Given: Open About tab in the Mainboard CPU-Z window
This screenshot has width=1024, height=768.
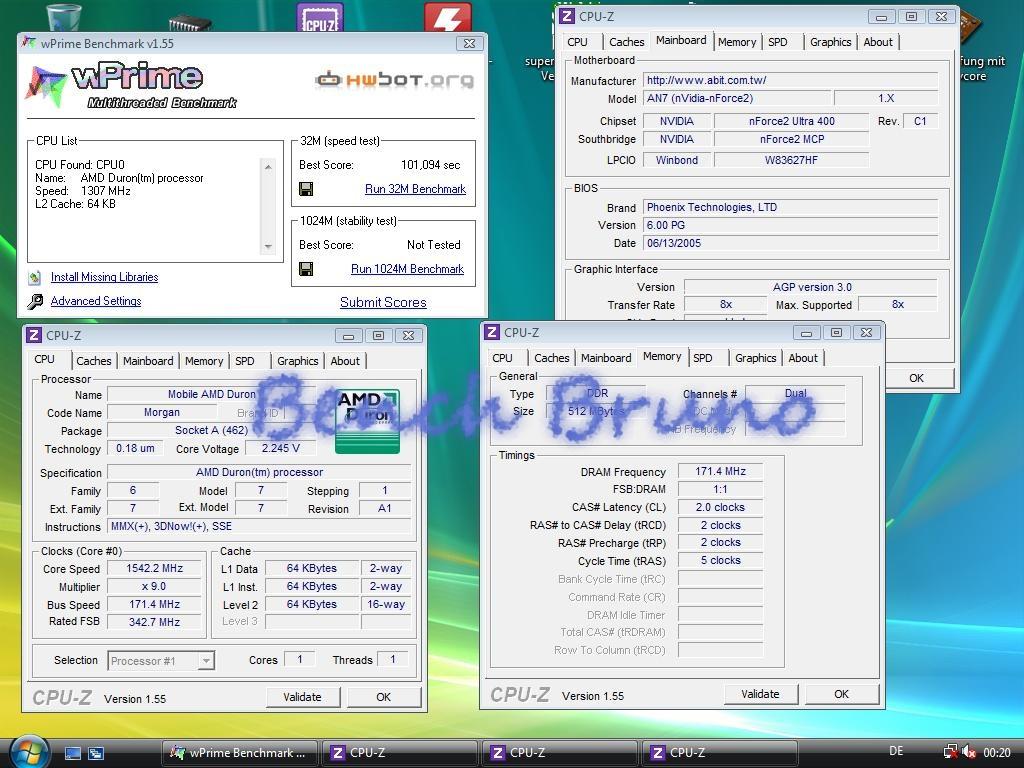Looking at the screenshot, I should pos(878,42).
